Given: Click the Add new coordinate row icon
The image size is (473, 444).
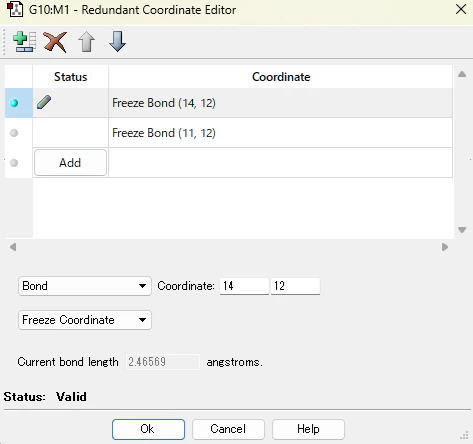Looking at the screenshot, I should pyautogui.click(x=24, y=42).
